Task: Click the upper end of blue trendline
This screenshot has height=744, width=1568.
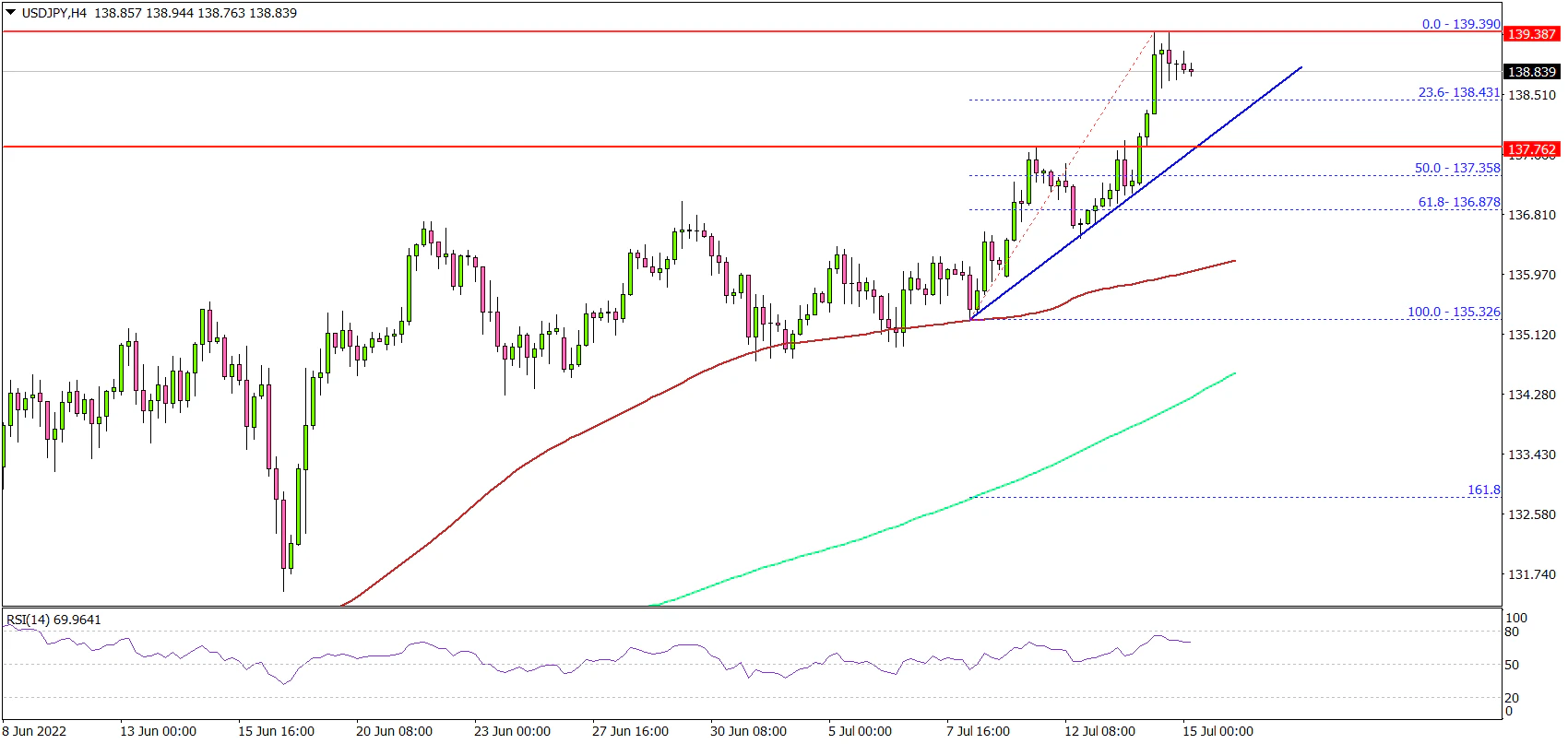Action: [1301, 67]
